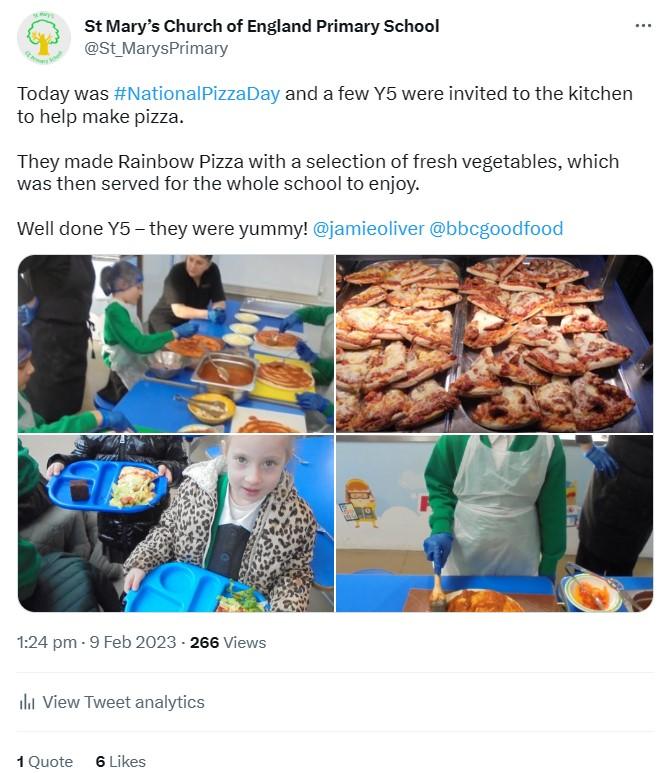
Task: Open the #NationalPizzaDay hashtag
Action: pyautogui.click(x=197, y=94)
